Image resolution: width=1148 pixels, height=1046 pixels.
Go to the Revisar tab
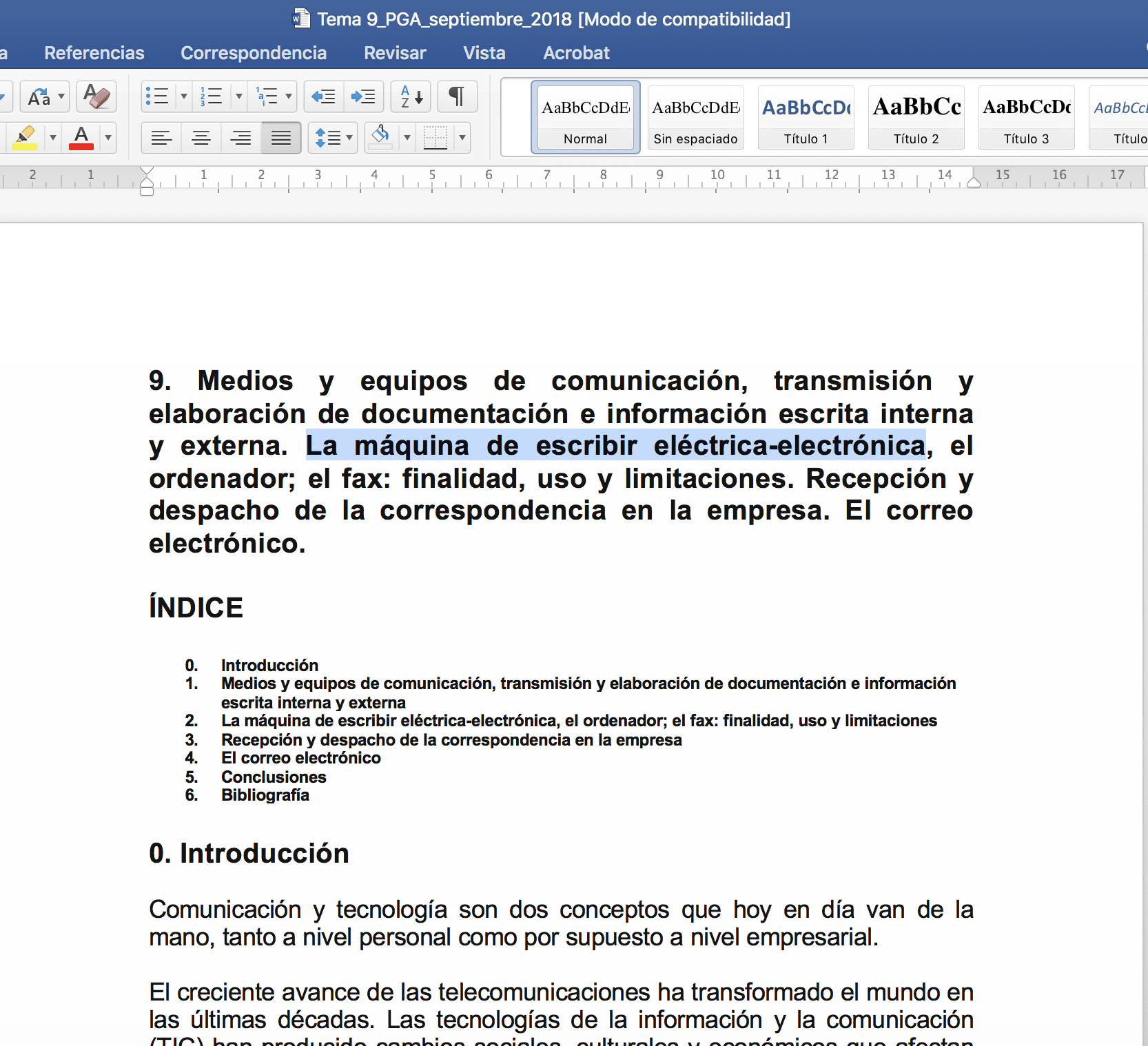[x=395, y=53]
